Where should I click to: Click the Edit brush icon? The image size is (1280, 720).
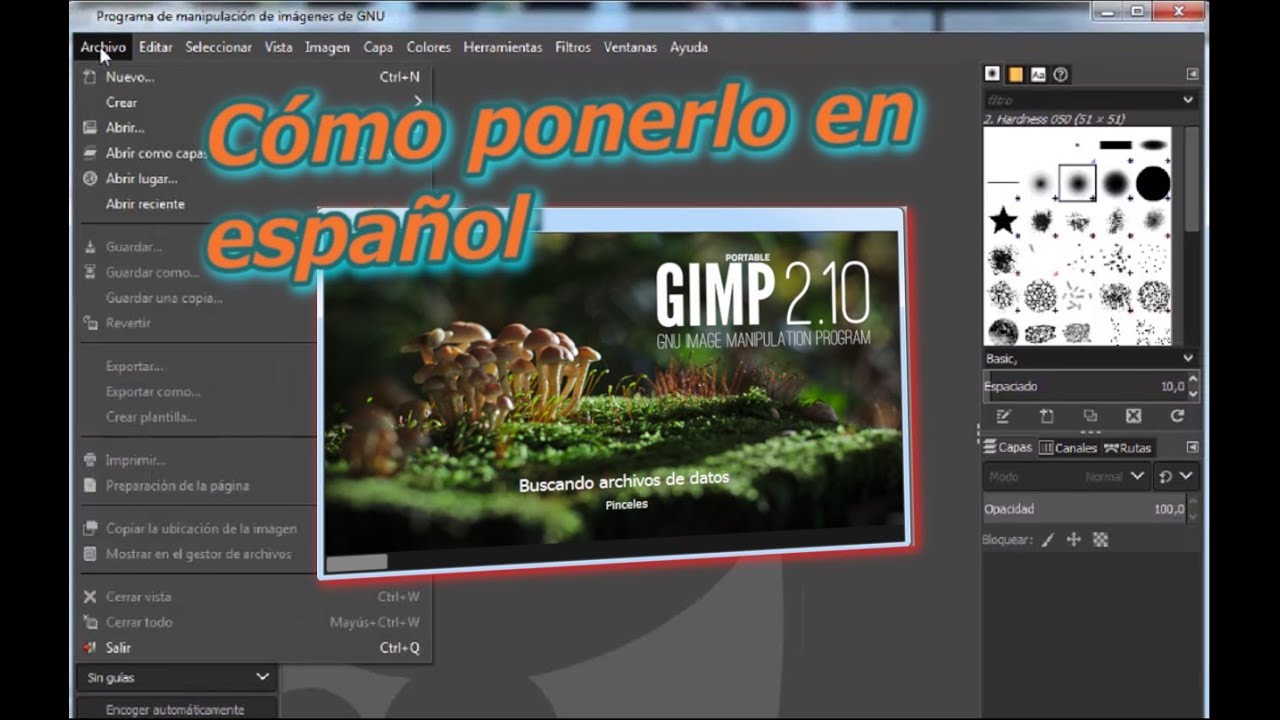coord(1003,416)
